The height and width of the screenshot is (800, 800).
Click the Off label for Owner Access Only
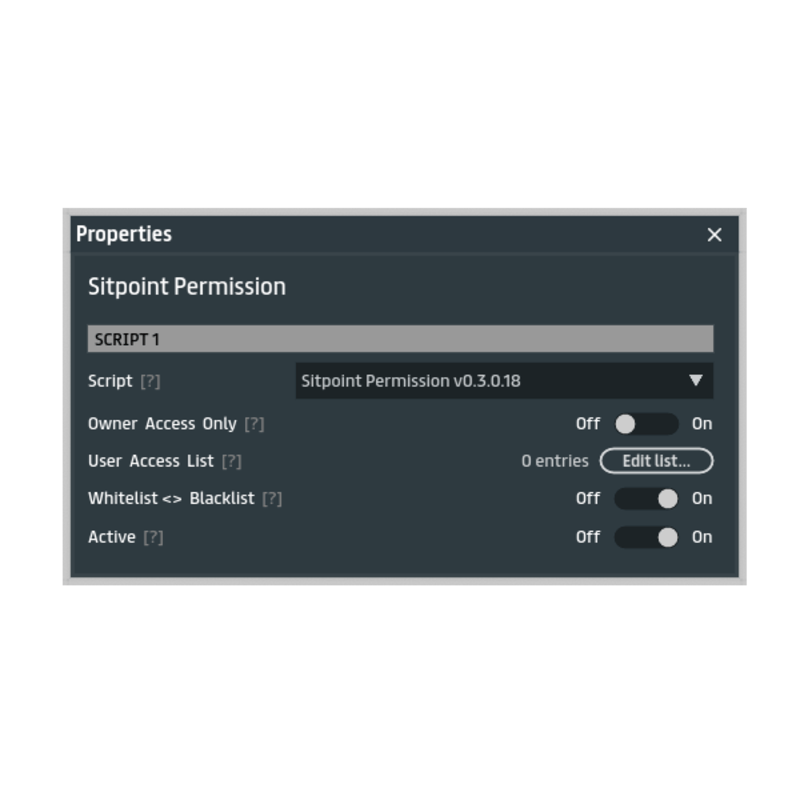[588, 424]
